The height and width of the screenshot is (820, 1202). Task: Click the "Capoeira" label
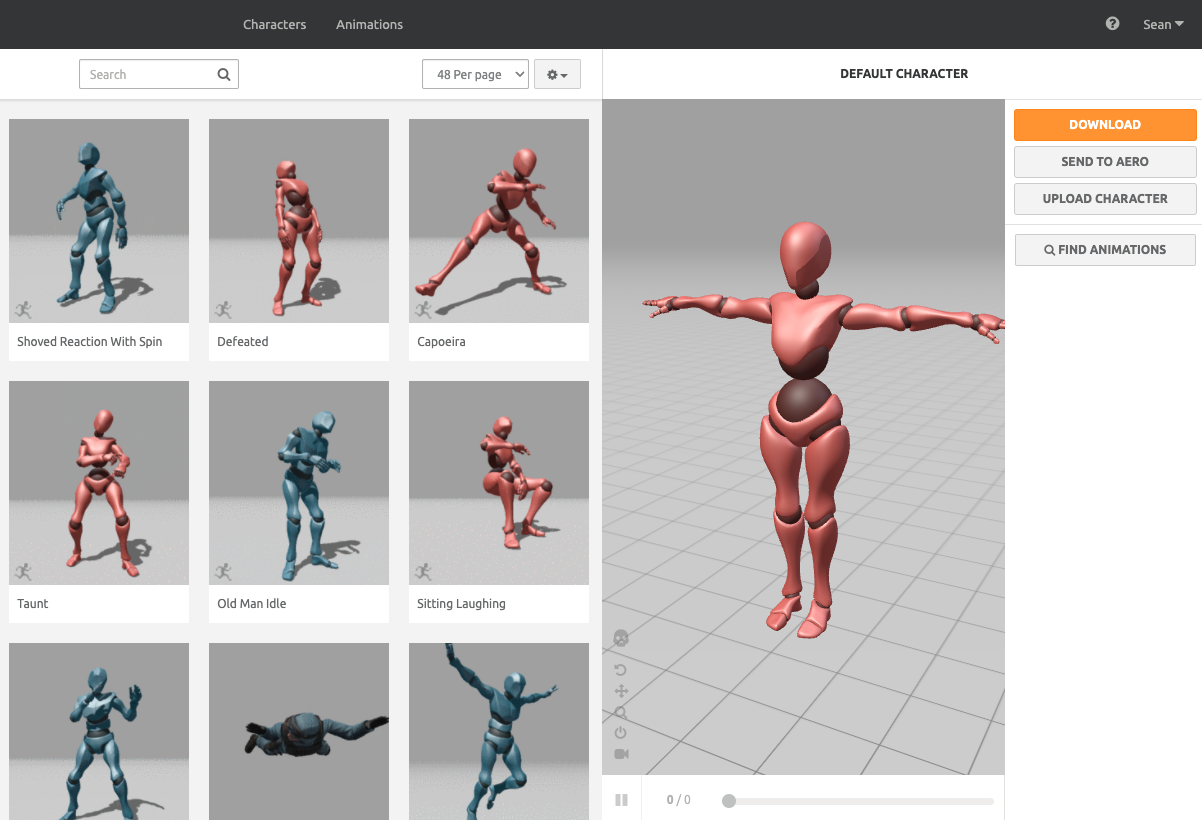(441, 342)
